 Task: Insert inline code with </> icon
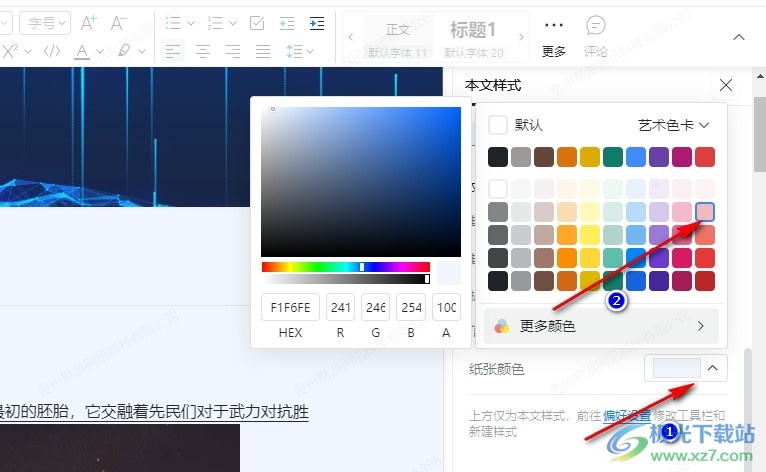click(x=52, y=51)
